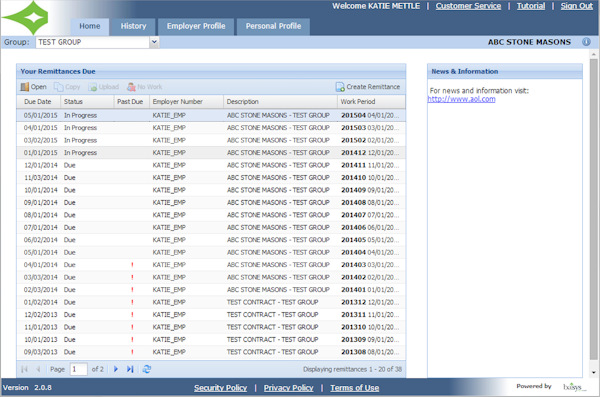Select the 03/02/2015 remittance row
The height and width of the screenshot is (397, 600).
tap(211, 140)
